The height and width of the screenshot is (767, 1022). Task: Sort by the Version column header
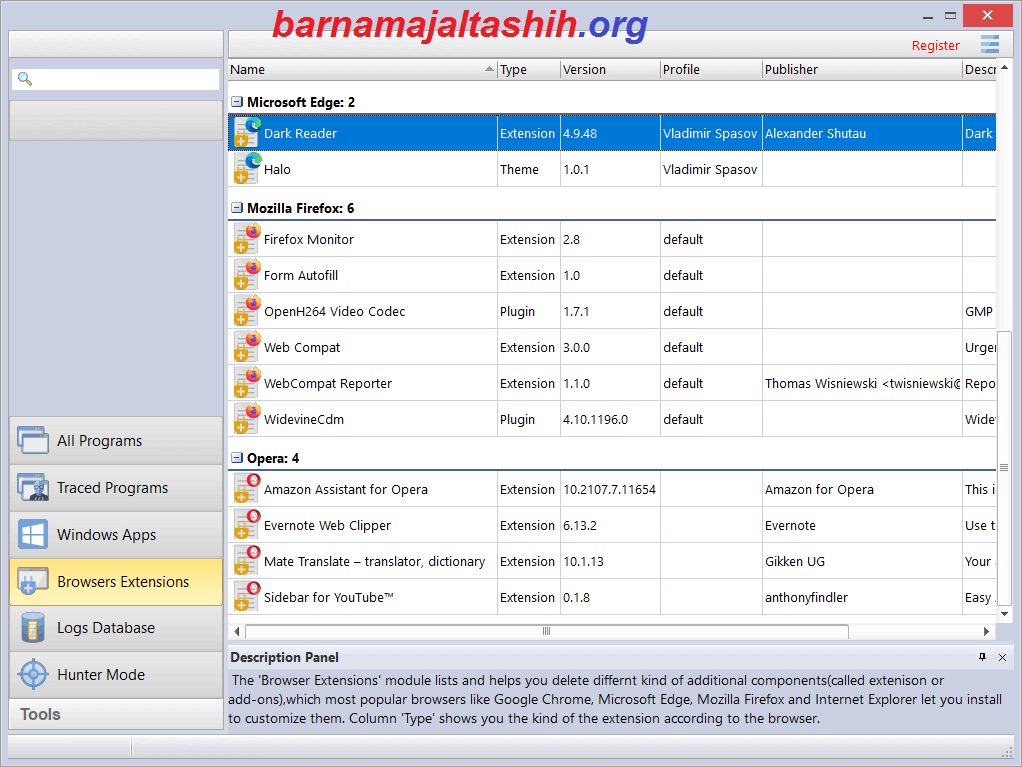(x=611, y=70)
